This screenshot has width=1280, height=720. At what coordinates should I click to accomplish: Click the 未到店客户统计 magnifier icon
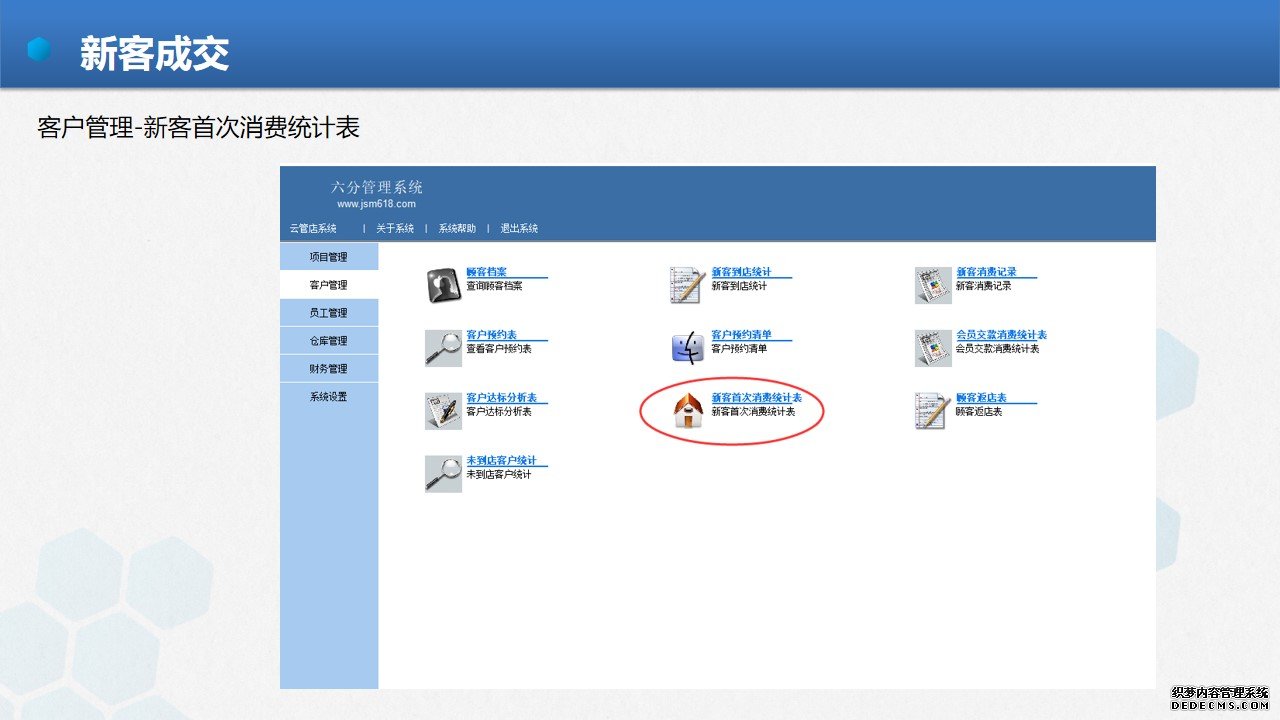(x=443, y=474)
